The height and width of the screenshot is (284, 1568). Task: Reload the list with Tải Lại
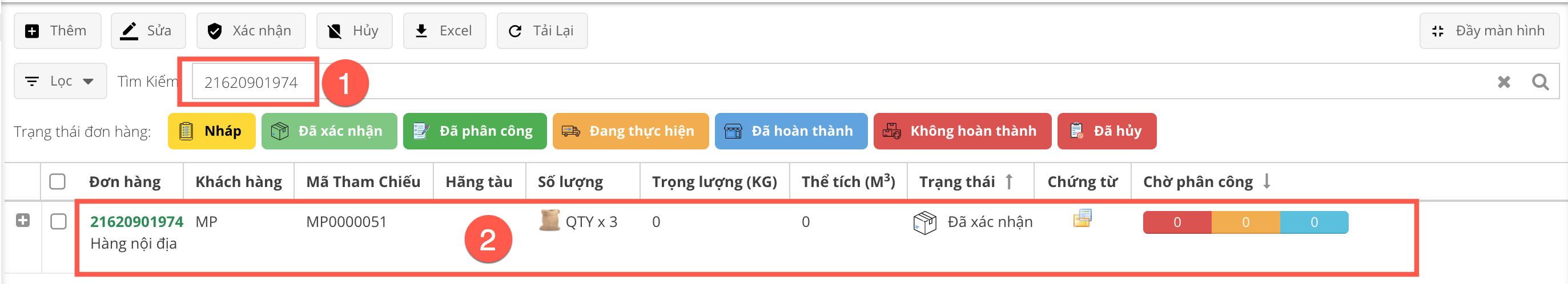542,30
